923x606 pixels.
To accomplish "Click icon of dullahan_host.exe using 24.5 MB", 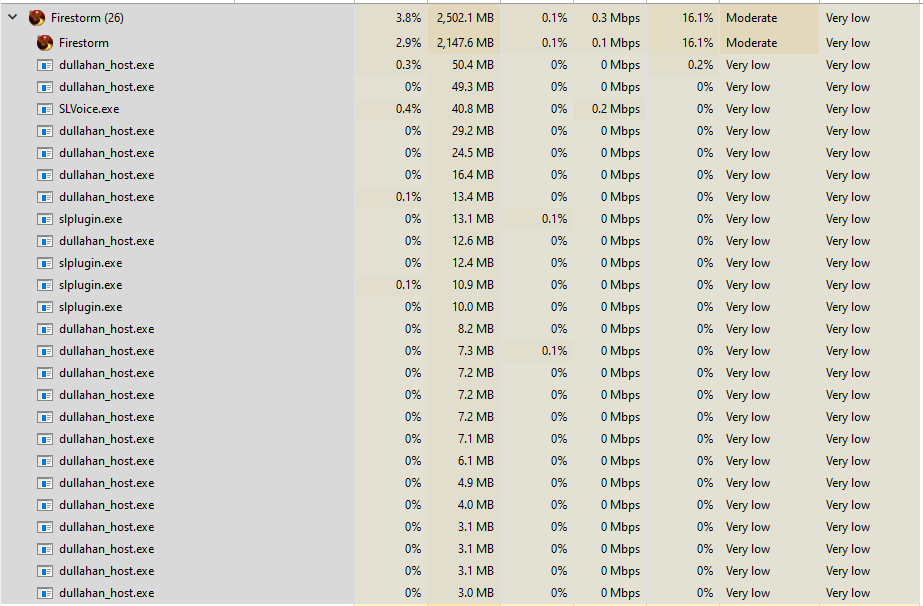I will (45, 153).
